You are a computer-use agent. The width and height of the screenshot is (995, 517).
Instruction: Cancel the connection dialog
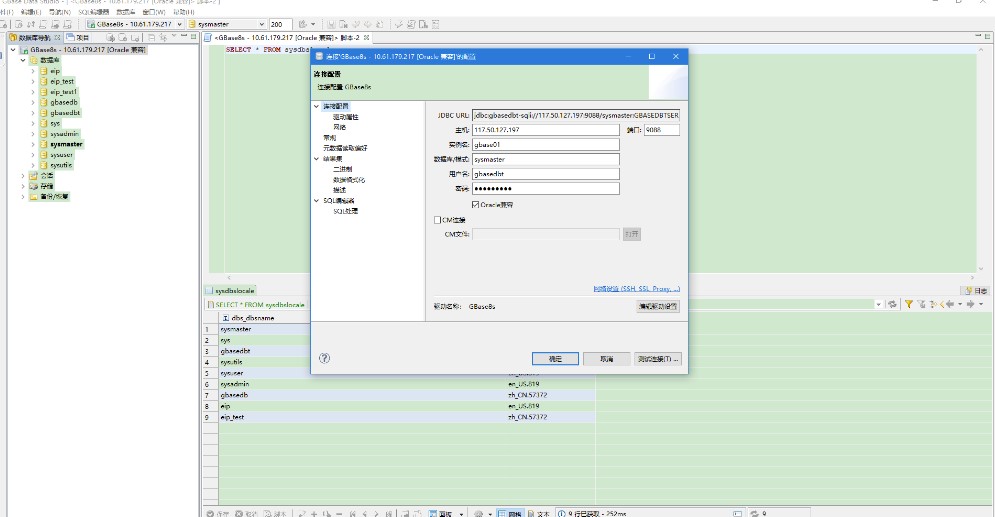point(607,359)
